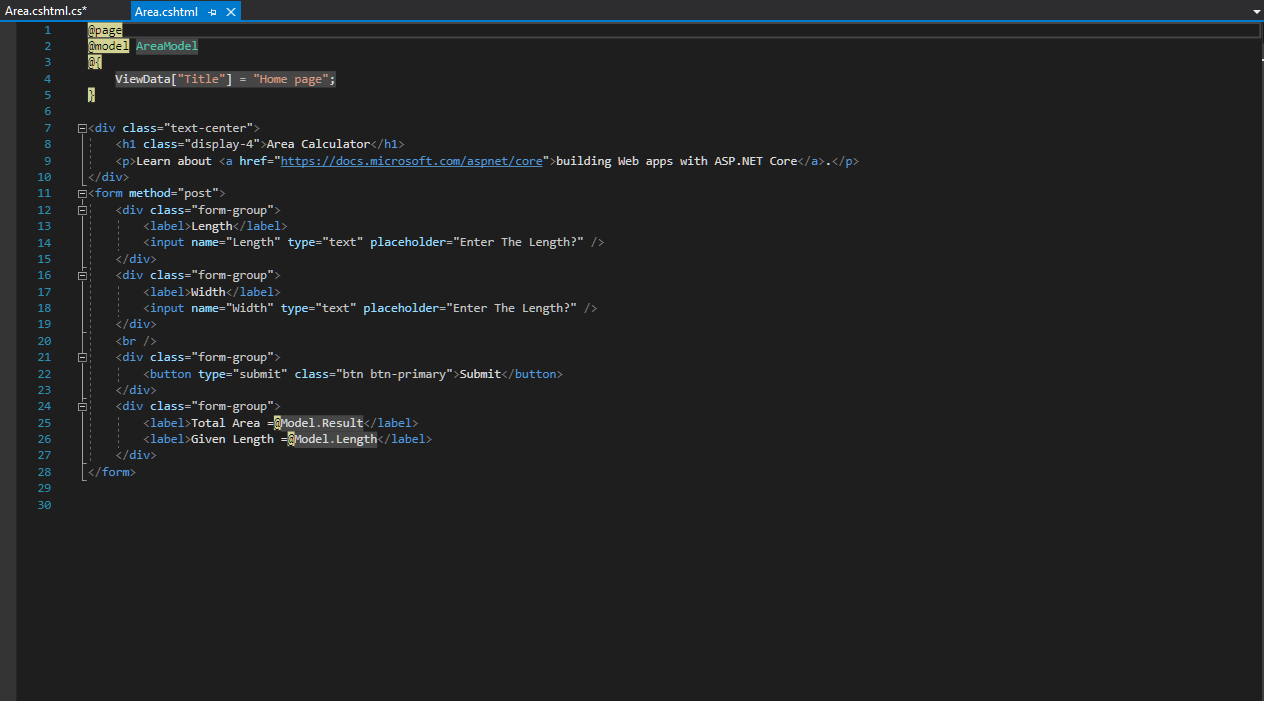Click the @page directive on line 1
Viewport: 1264px width, 701px height.
pyautogui.click(x=105, y=30)
